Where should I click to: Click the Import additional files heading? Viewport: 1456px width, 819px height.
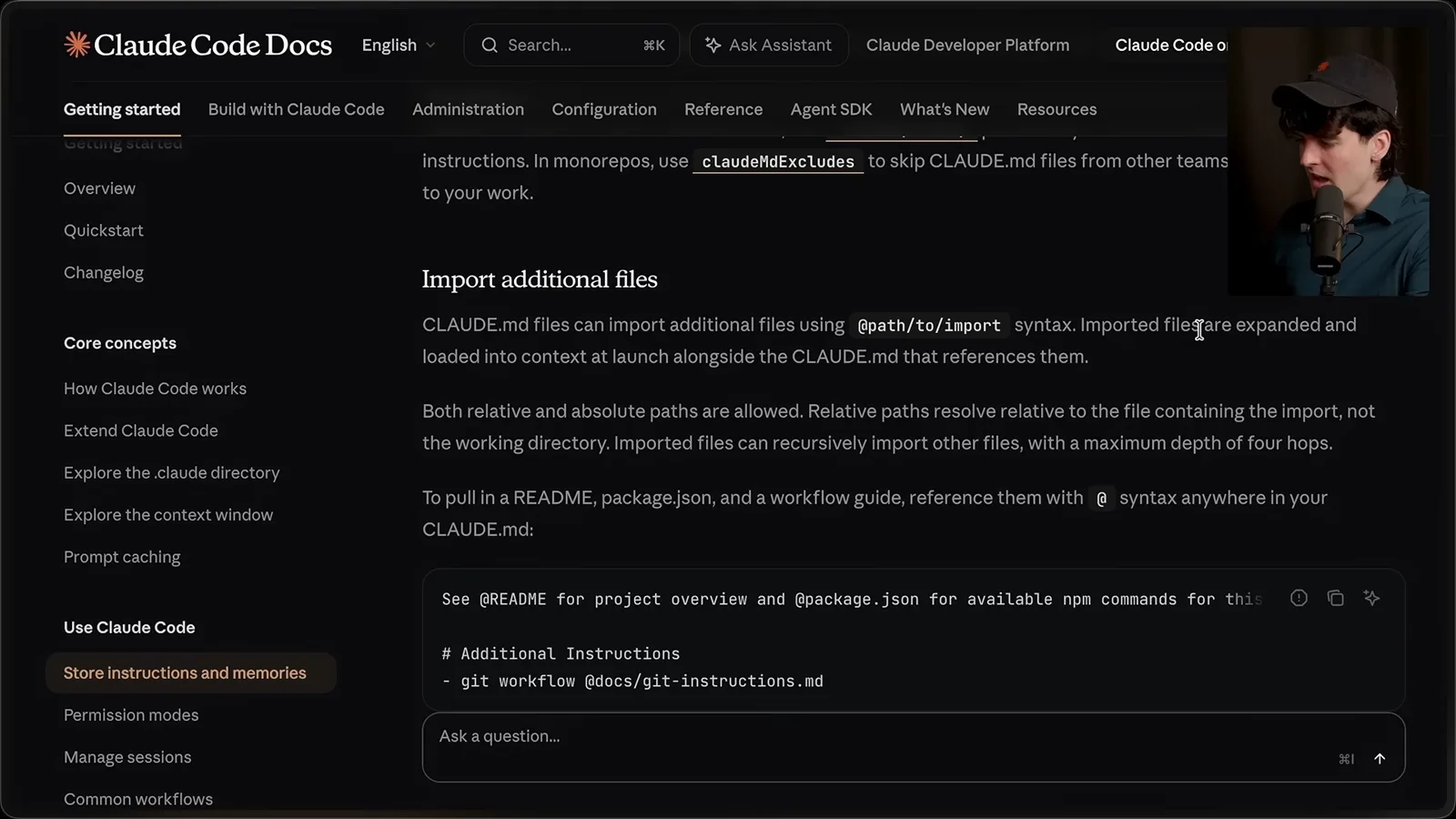coord(540,279)
